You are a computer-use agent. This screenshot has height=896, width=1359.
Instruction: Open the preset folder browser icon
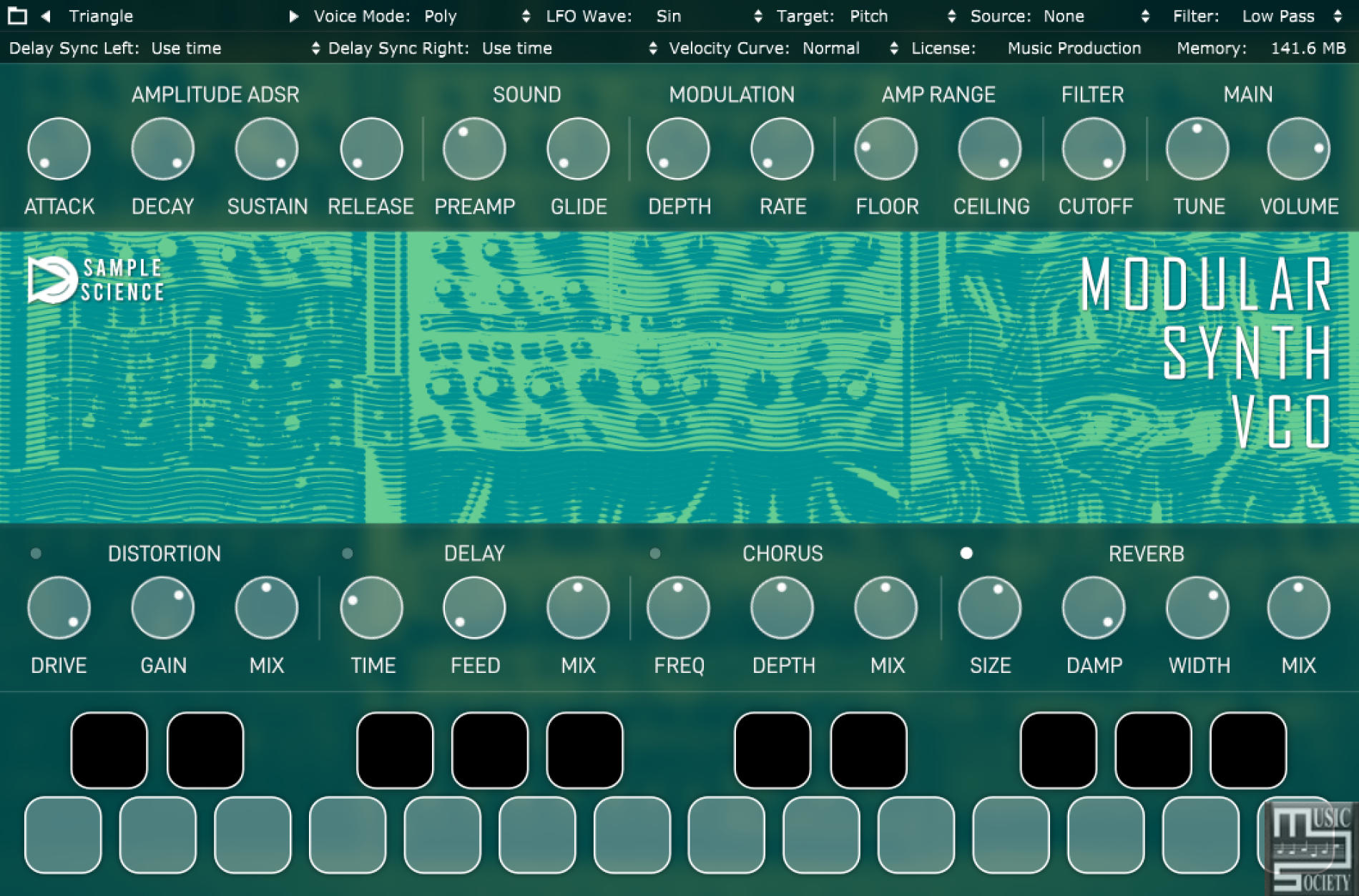16,16
